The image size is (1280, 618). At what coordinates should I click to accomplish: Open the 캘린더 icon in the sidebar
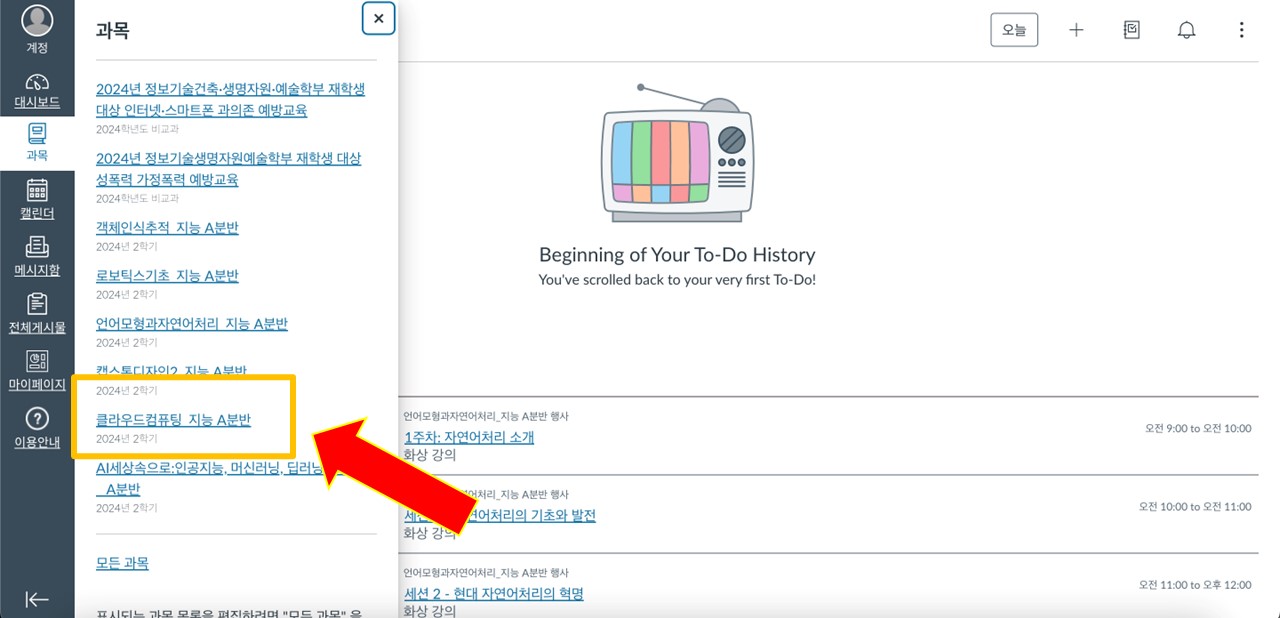(x=37, y=198)
